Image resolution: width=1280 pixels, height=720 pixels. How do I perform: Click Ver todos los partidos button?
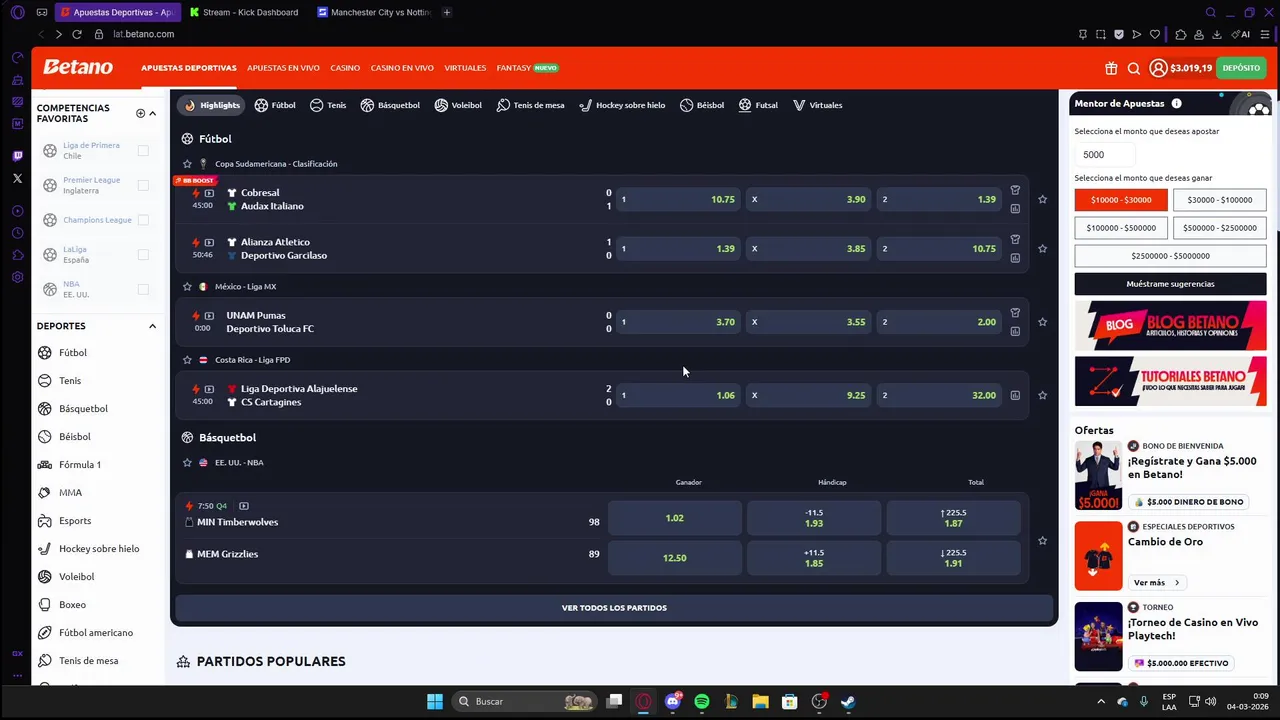tap(614, 608)
